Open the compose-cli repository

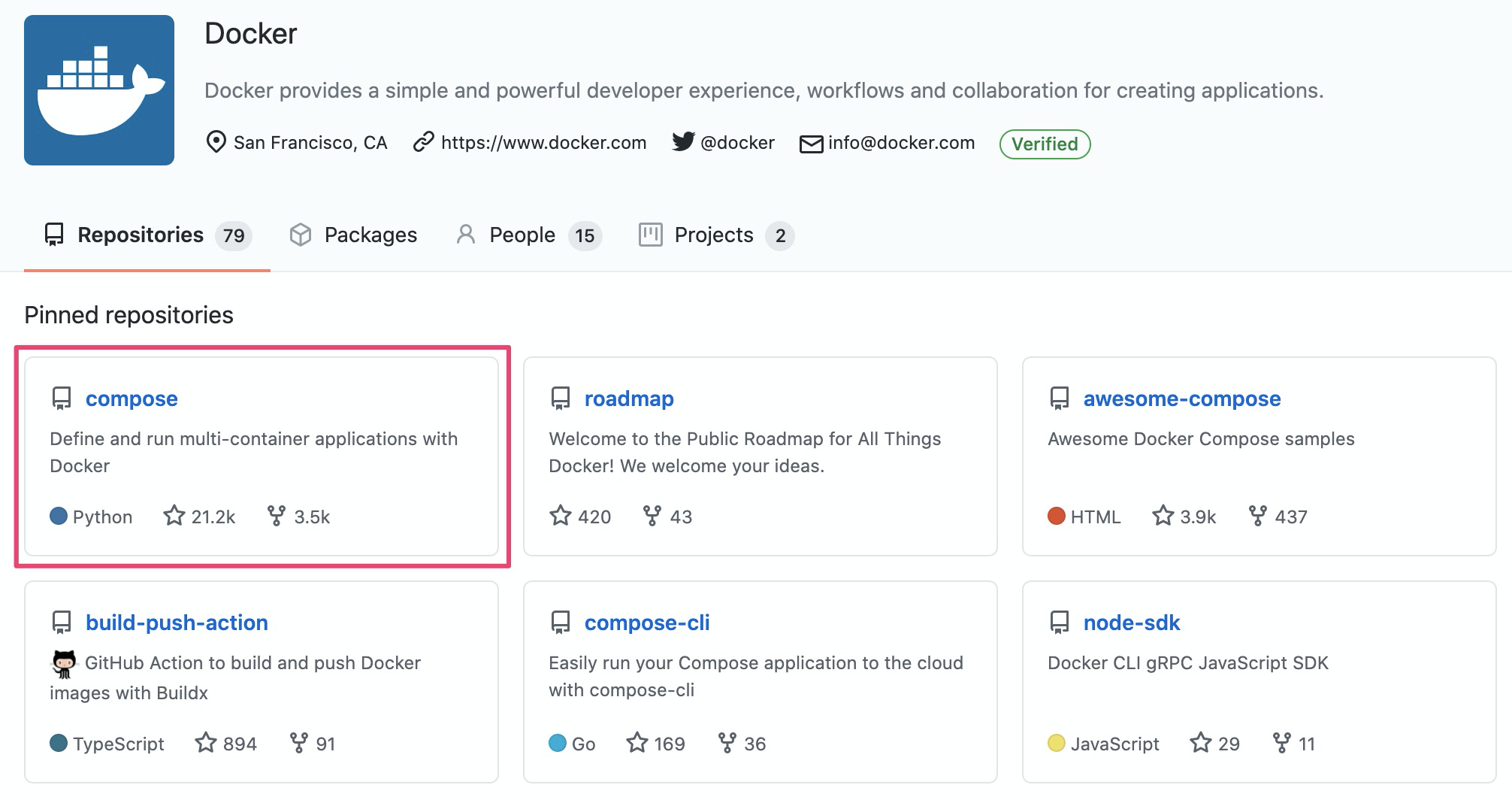point(647,623)
